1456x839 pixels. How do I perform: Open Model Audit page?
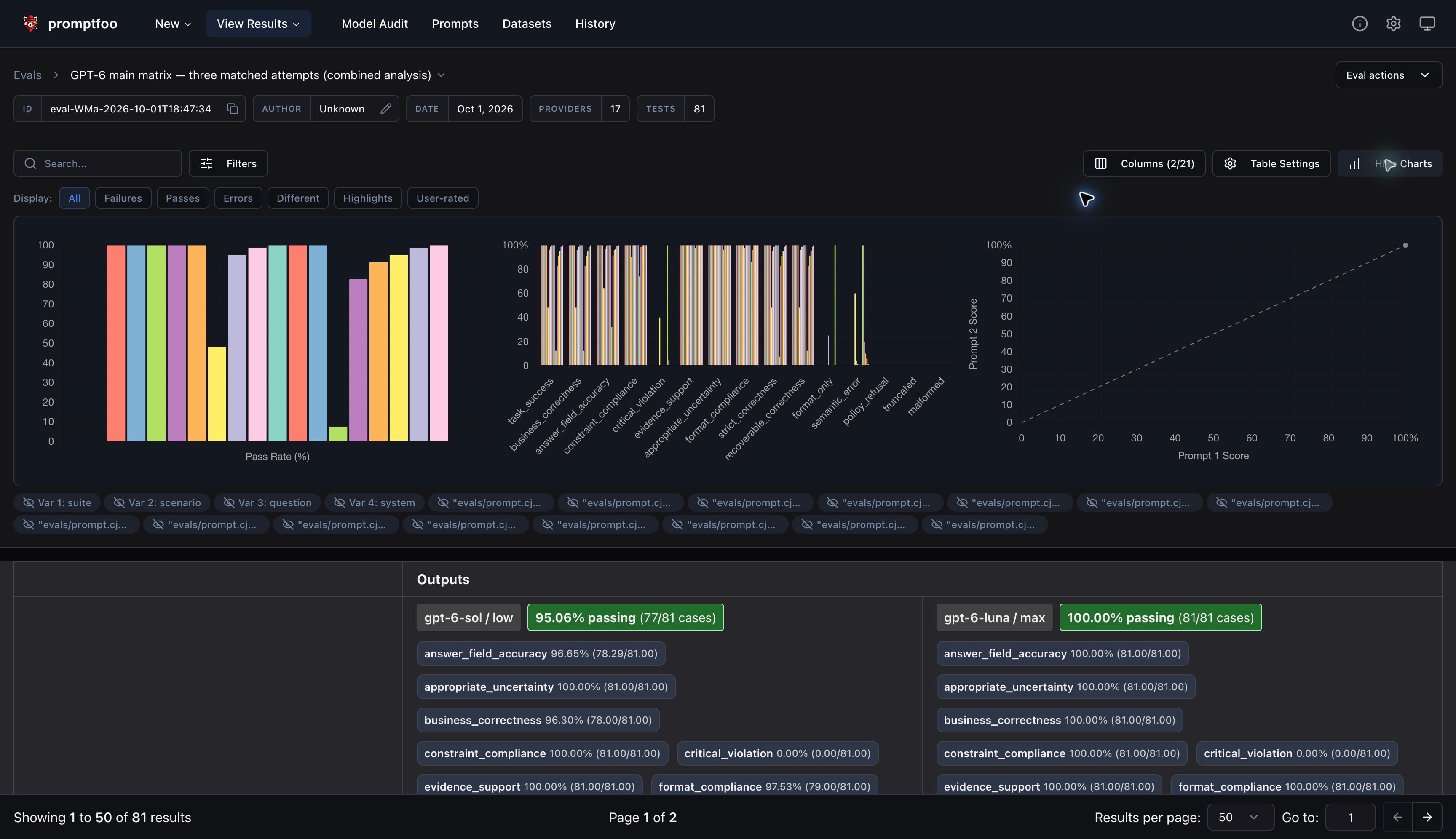(x=375, y=24)
